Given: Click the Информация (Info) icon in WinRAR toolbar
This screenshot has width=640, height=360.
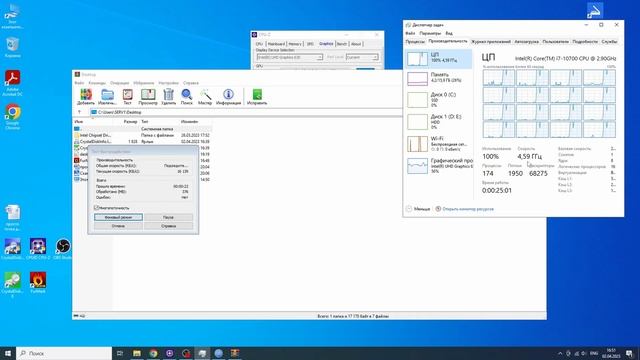Looking at the screenshot, I should tap(228, 97).
